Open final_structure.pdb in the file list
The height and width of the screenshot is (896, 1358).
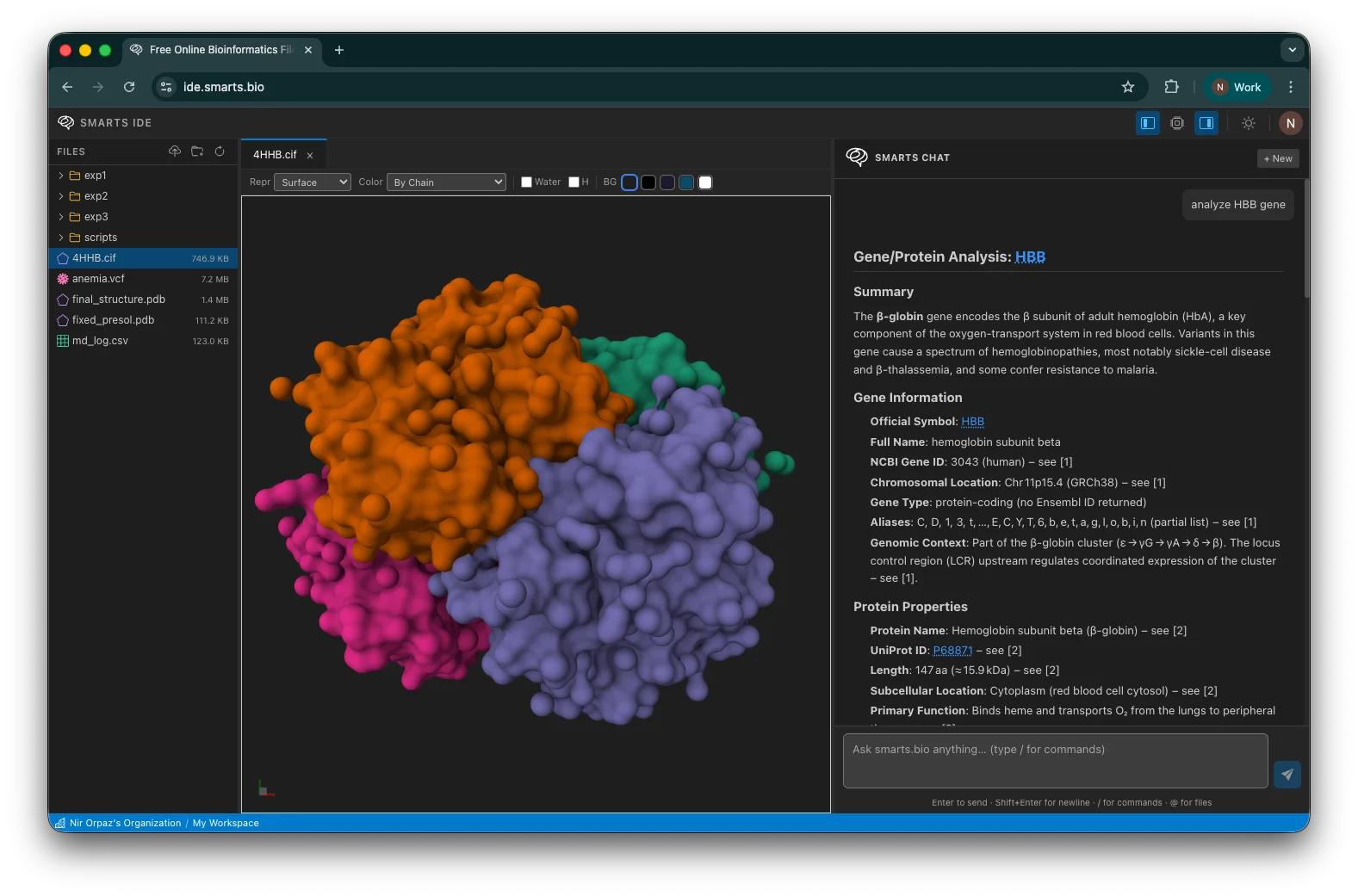[x=143, y=300]
